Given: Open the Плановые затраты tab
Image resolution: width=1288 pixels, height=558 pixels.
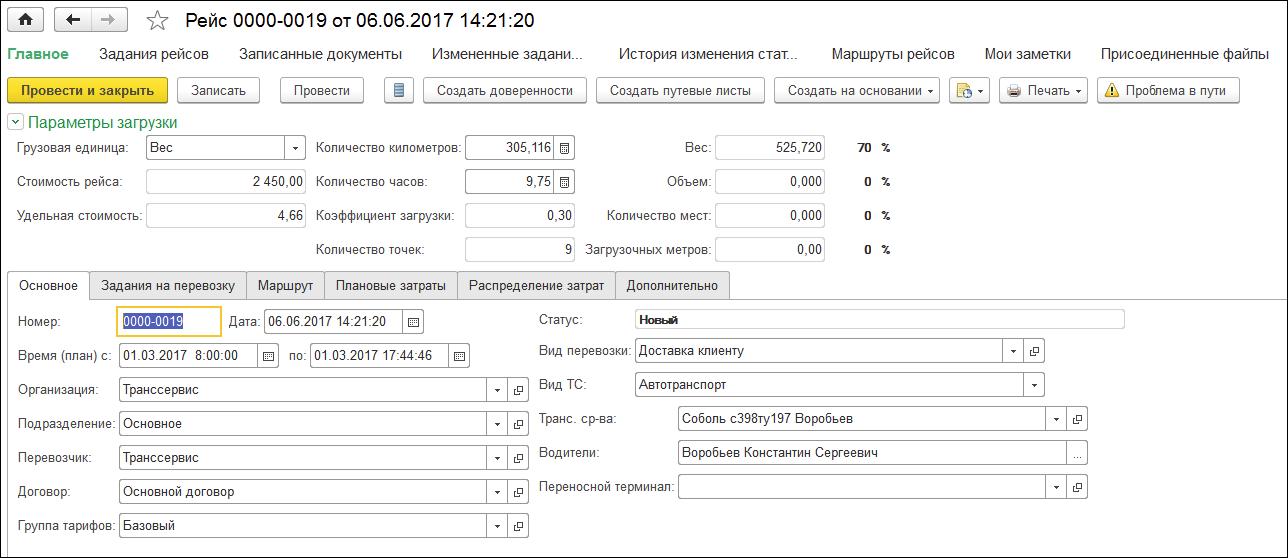Looking at the screenshot, I should pos(391,285).
